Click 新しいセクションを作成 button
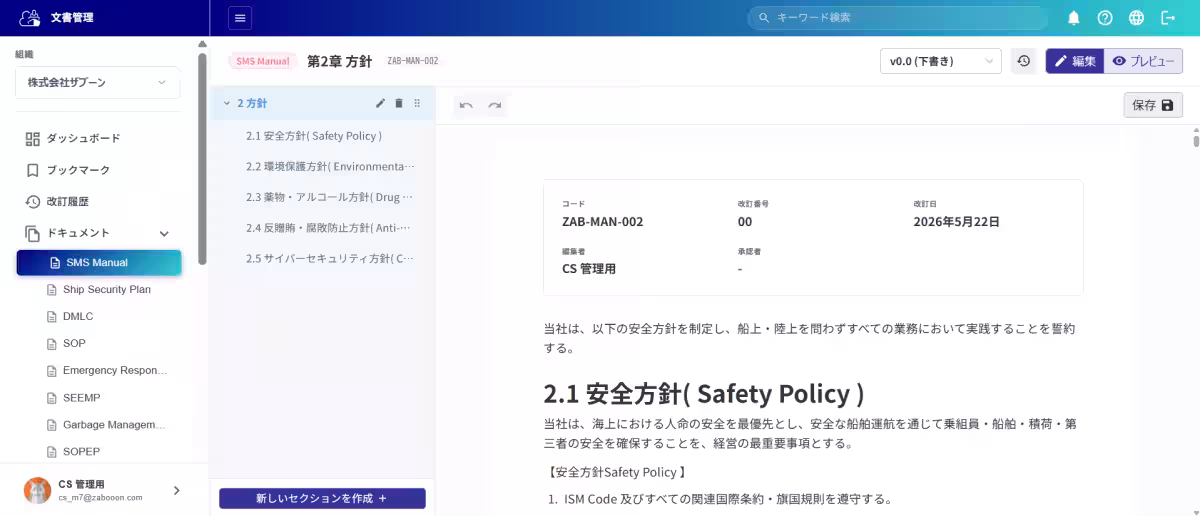 [322, 498]
